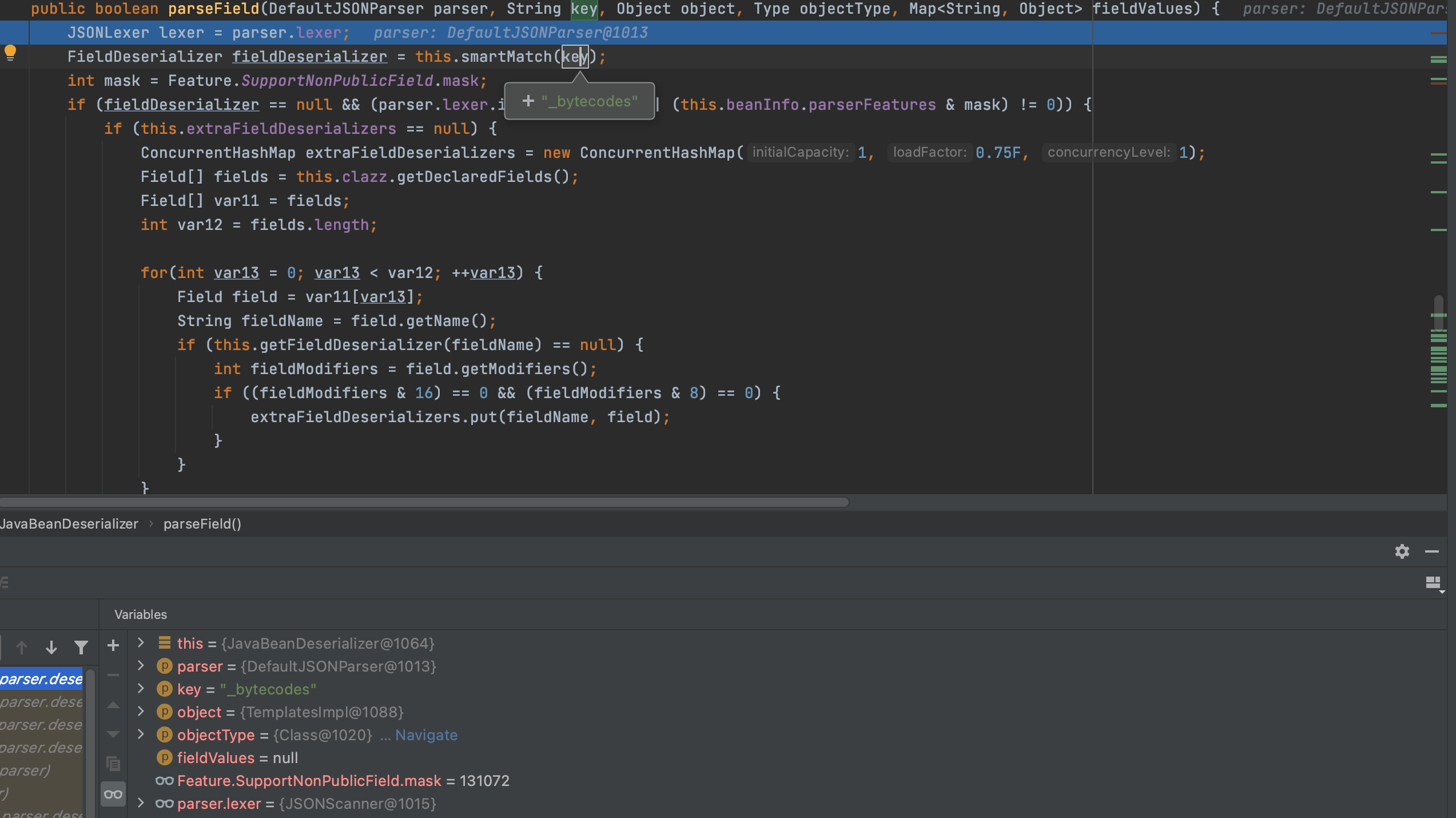The height and width of the screenshot is (818, 1456).
Task: Click the frames filter funnel icon
Action: pyautogui.click(x=81, y=647)
